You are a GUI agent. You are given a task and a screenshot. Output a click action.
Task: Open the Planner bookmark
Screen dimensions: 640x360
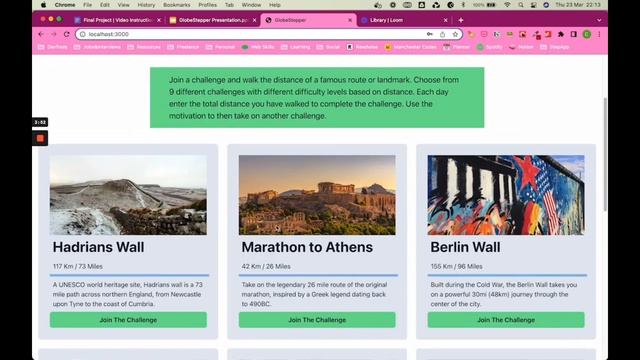(457, 47)
